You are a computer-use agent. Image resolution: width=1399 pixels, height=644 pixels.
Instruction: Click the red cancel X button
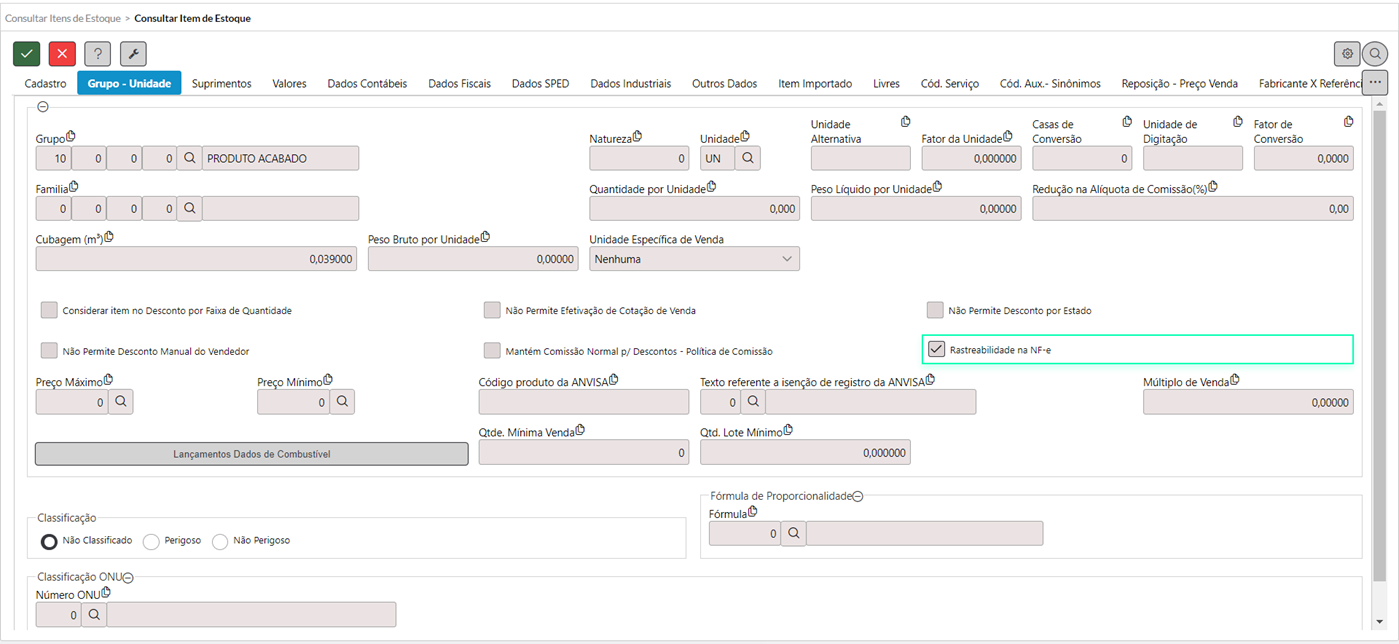62,54
